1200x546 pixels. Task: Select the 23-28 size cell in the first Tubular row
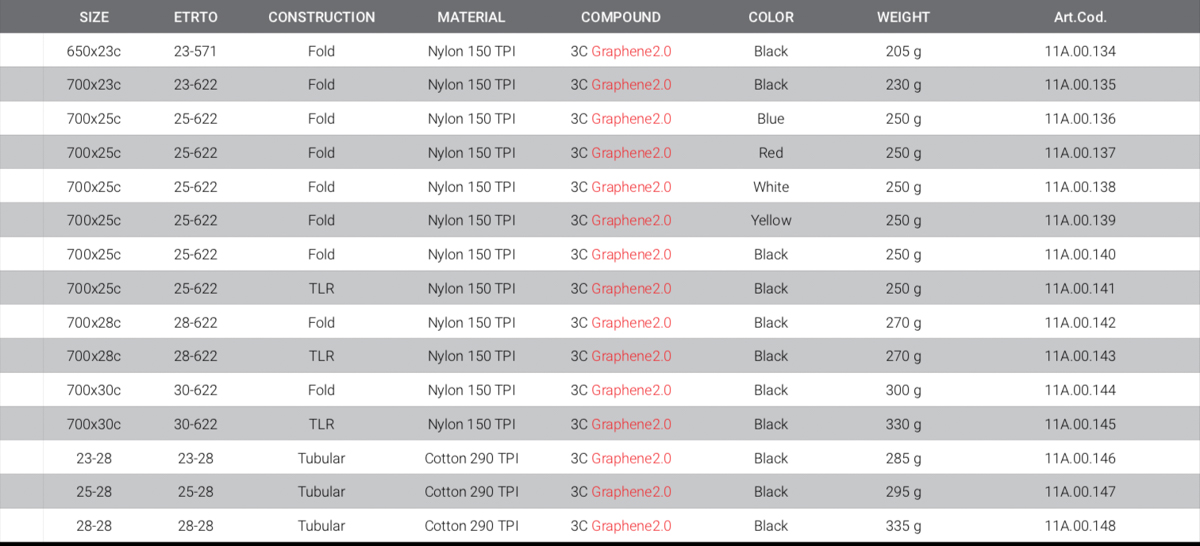[x=94, y=458]
